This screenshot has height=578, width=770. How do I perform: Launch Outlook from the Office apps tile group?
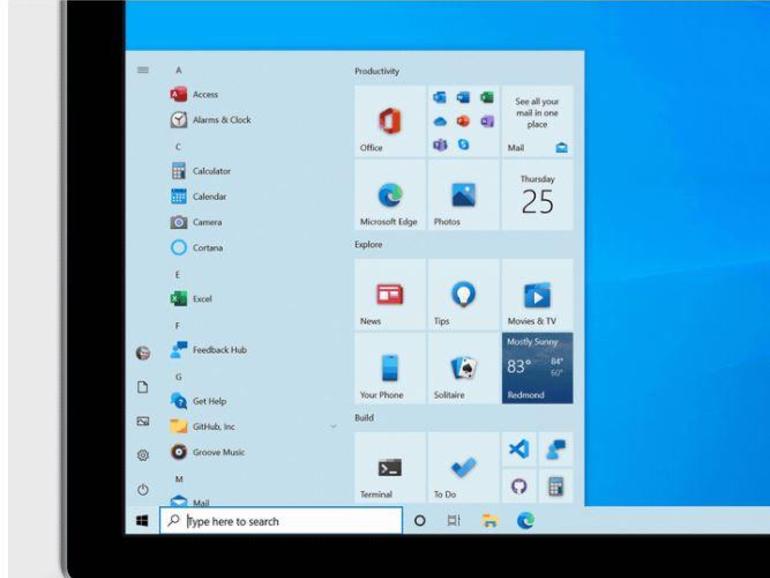pyautogui.click(x=440, y=98)
